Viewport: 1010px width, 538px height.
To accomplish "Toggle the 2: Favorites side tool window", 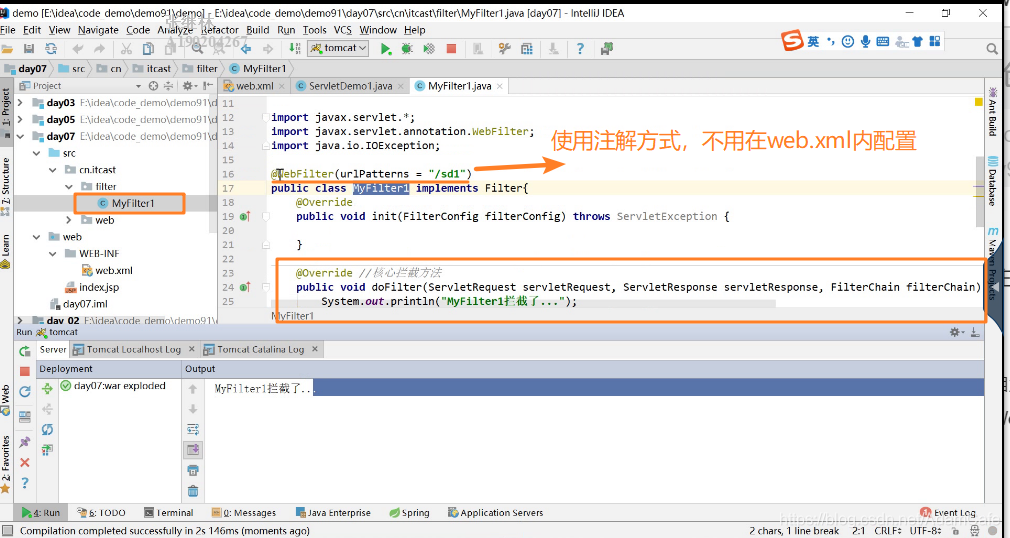I will coord(6,464).
